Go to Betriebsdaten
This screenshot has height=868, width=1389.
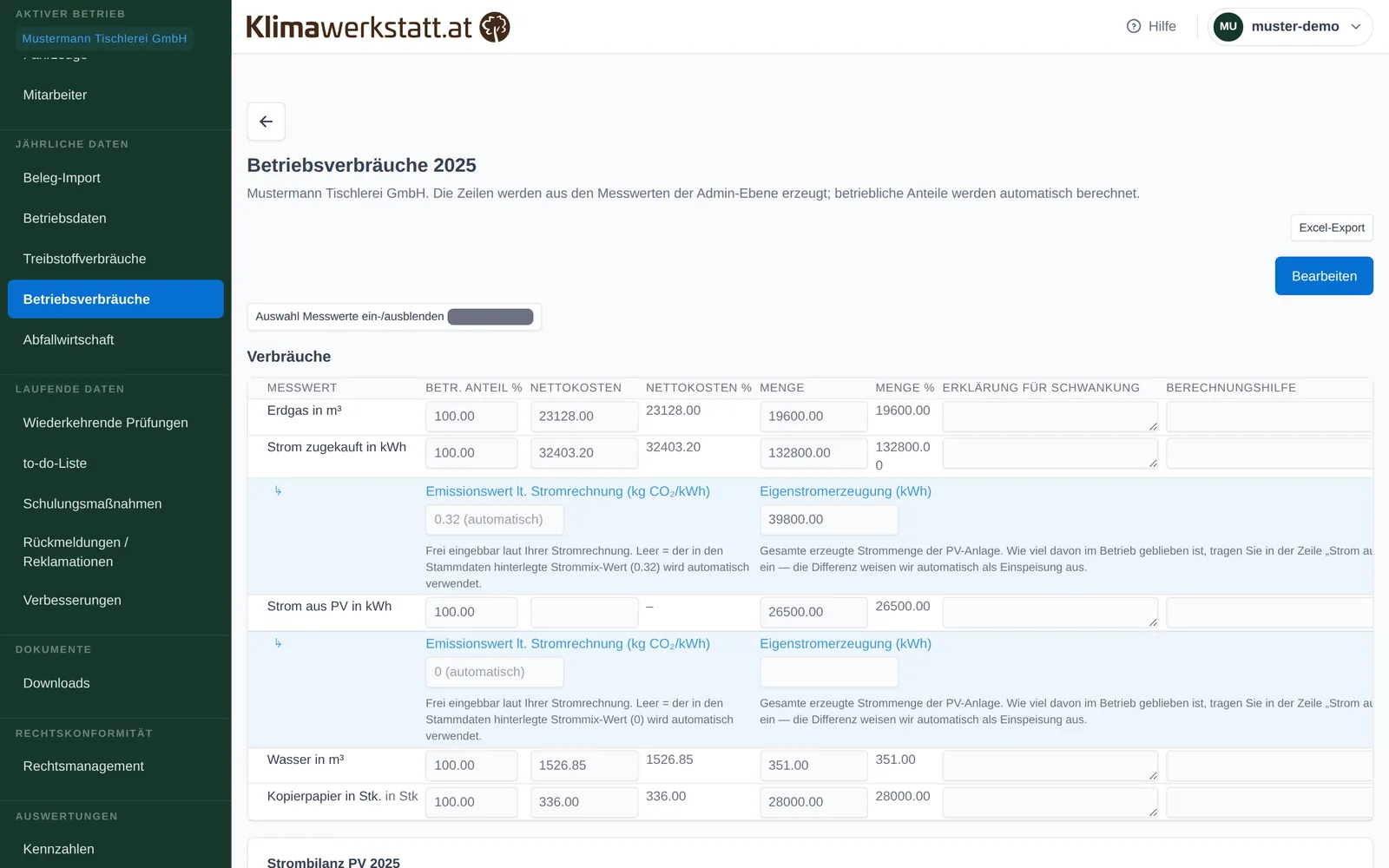(x=115, y=218)
